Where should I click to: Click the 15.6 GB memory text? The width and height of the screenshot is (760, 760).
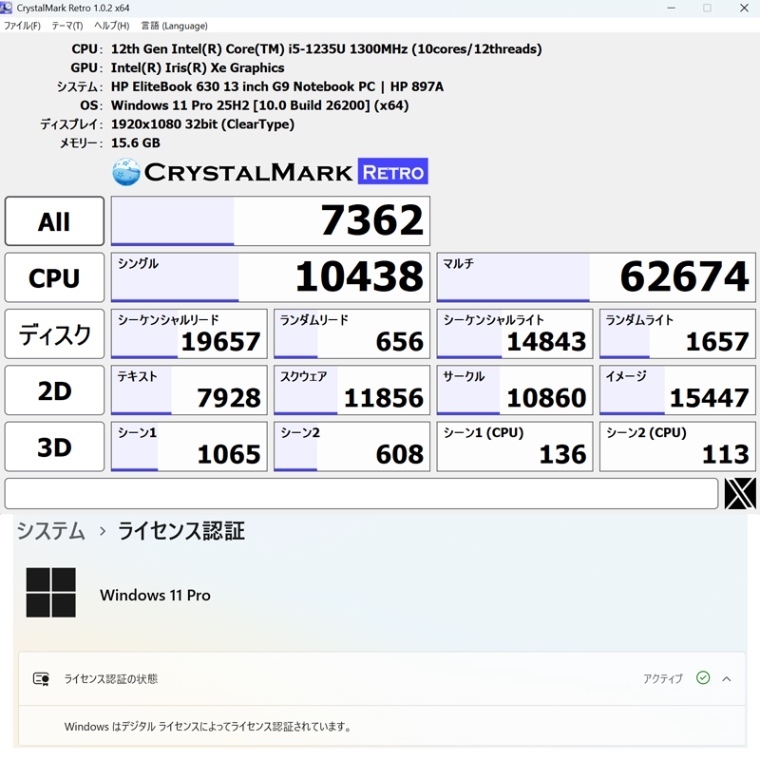pos(135,143)
